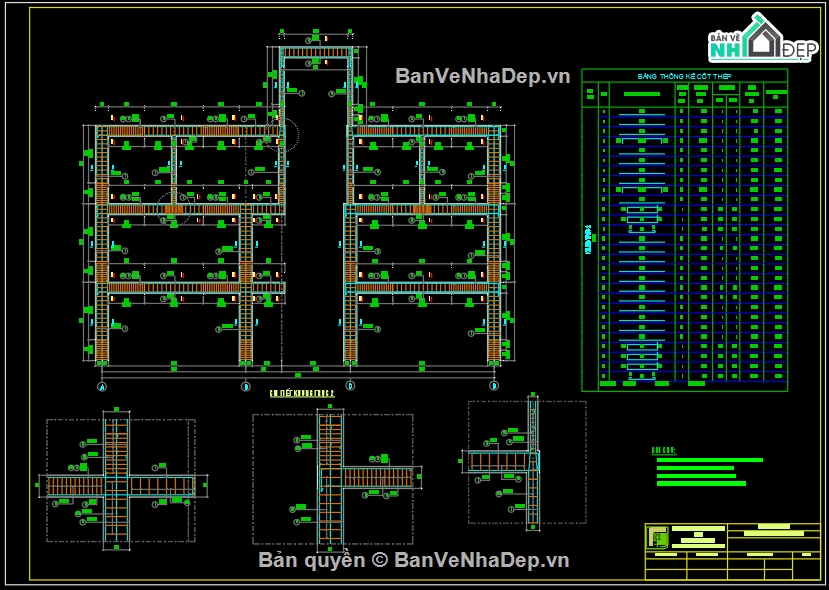Click the dashed detail circle on the top beam
This screenshot has width=829, height=590.
pos(281,134)
